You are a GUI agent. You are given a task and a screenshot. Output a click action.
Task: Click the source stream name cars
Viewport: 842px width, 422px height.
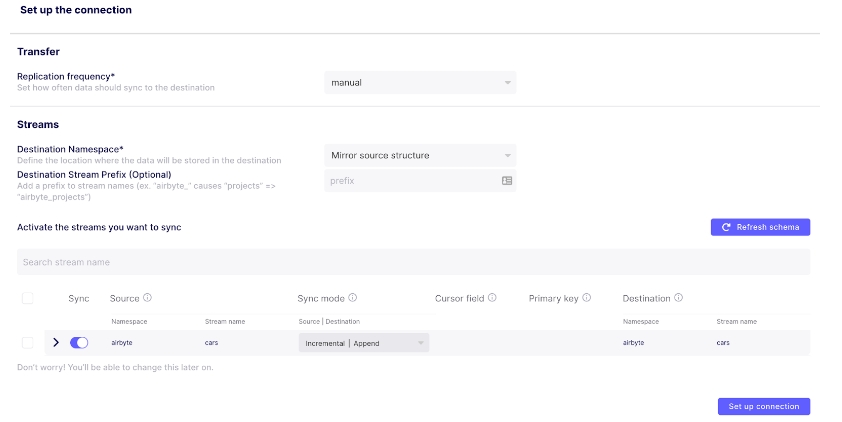tap(212, 342)
